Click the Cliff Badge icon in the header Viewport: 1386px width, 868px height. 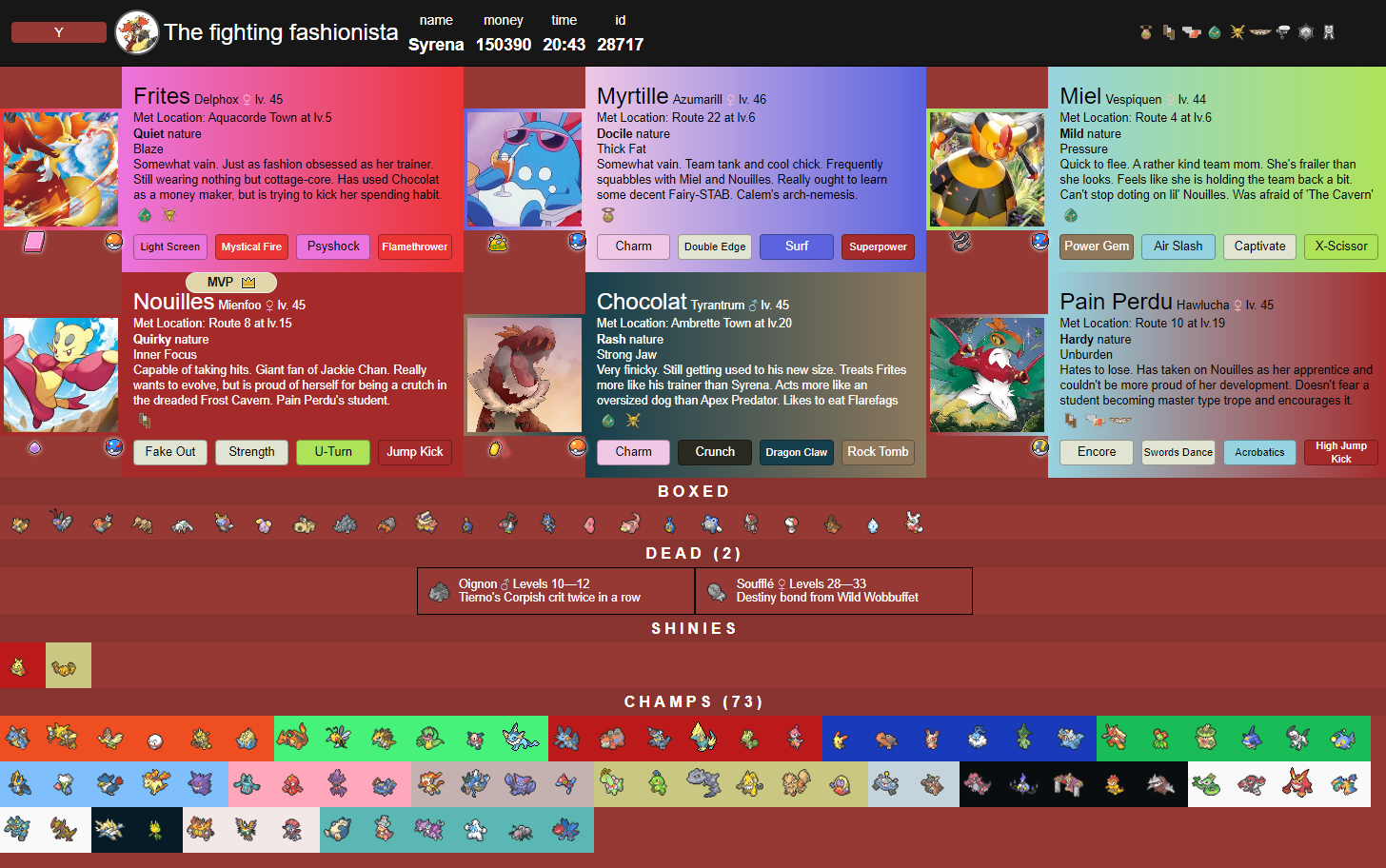[x=1169, y=32]
